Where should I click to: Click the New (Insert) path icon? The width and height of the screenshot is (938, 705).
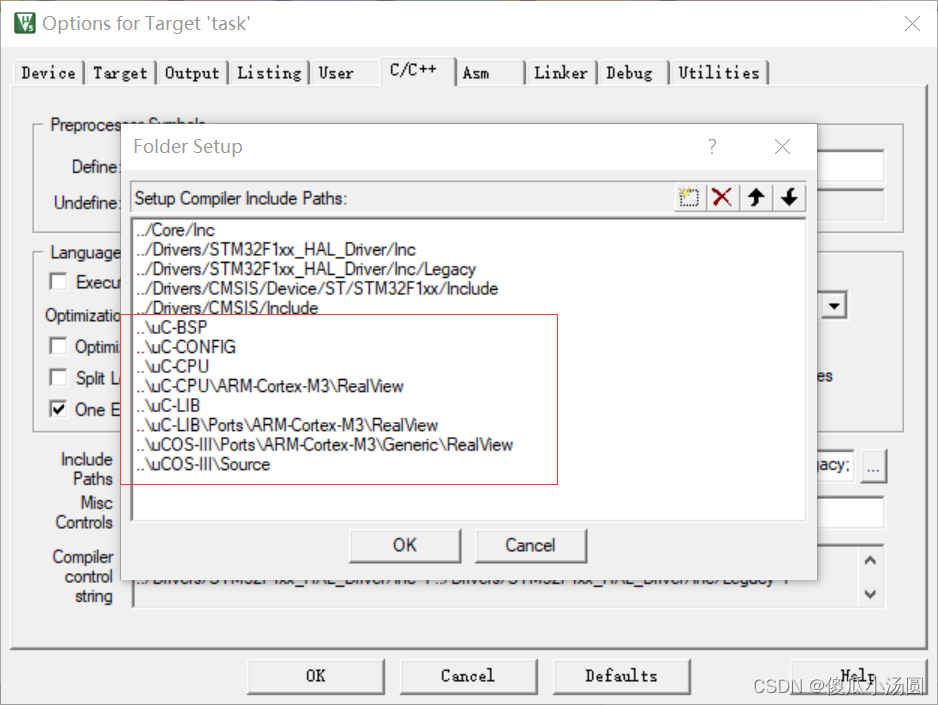pyautogui.click(x=689, y=197)
